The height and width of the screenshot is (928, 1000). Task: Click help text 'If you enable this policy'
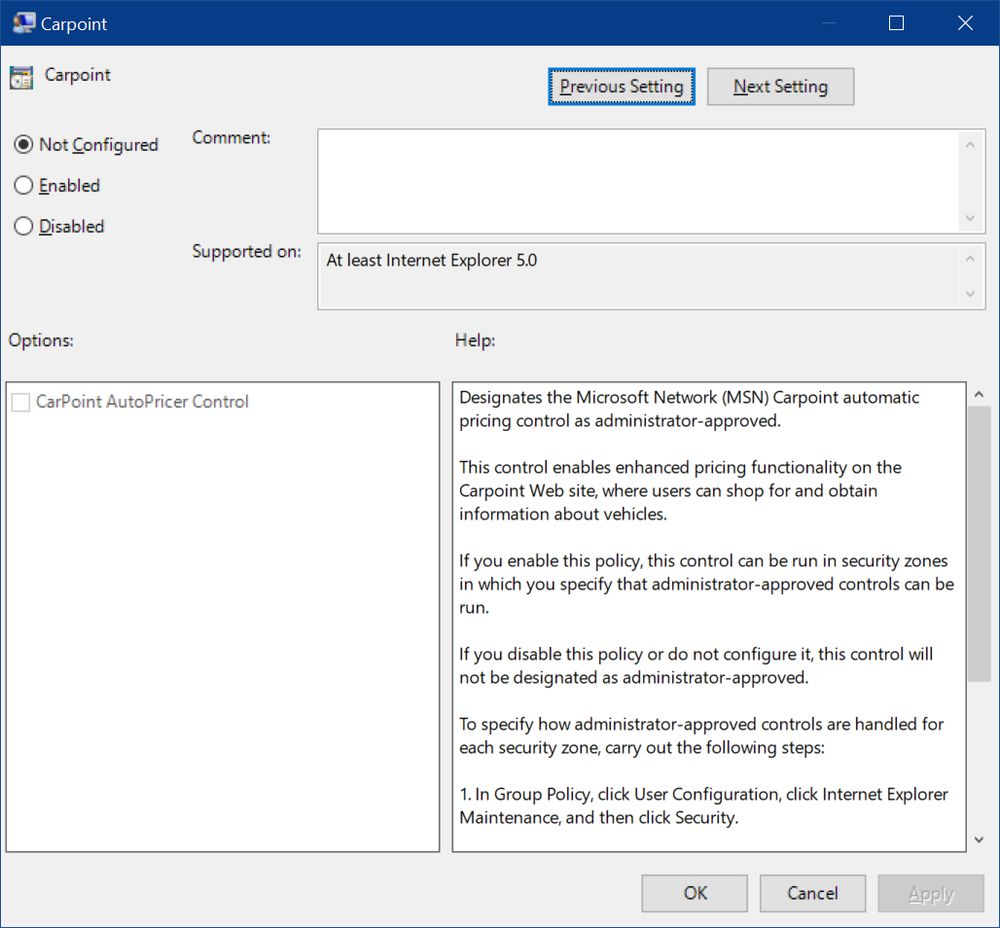point(549,561)
